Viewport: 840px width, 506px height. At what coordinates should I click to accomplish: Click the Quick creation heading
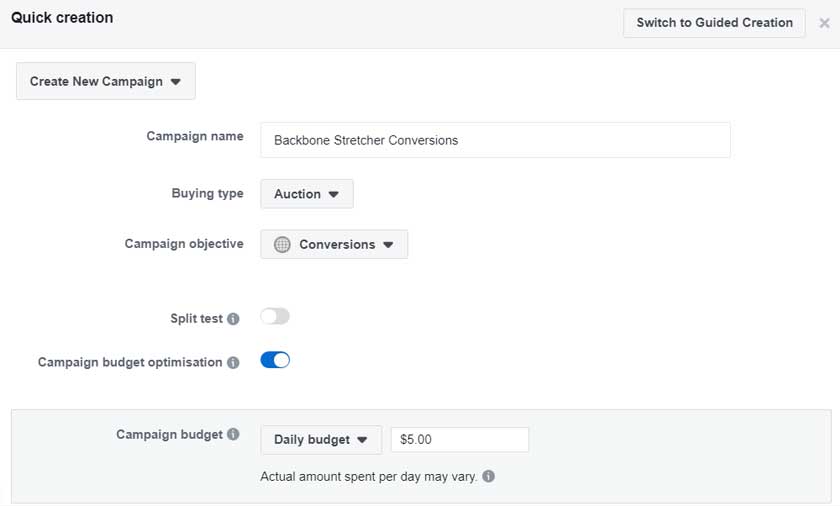coord(62,18)
